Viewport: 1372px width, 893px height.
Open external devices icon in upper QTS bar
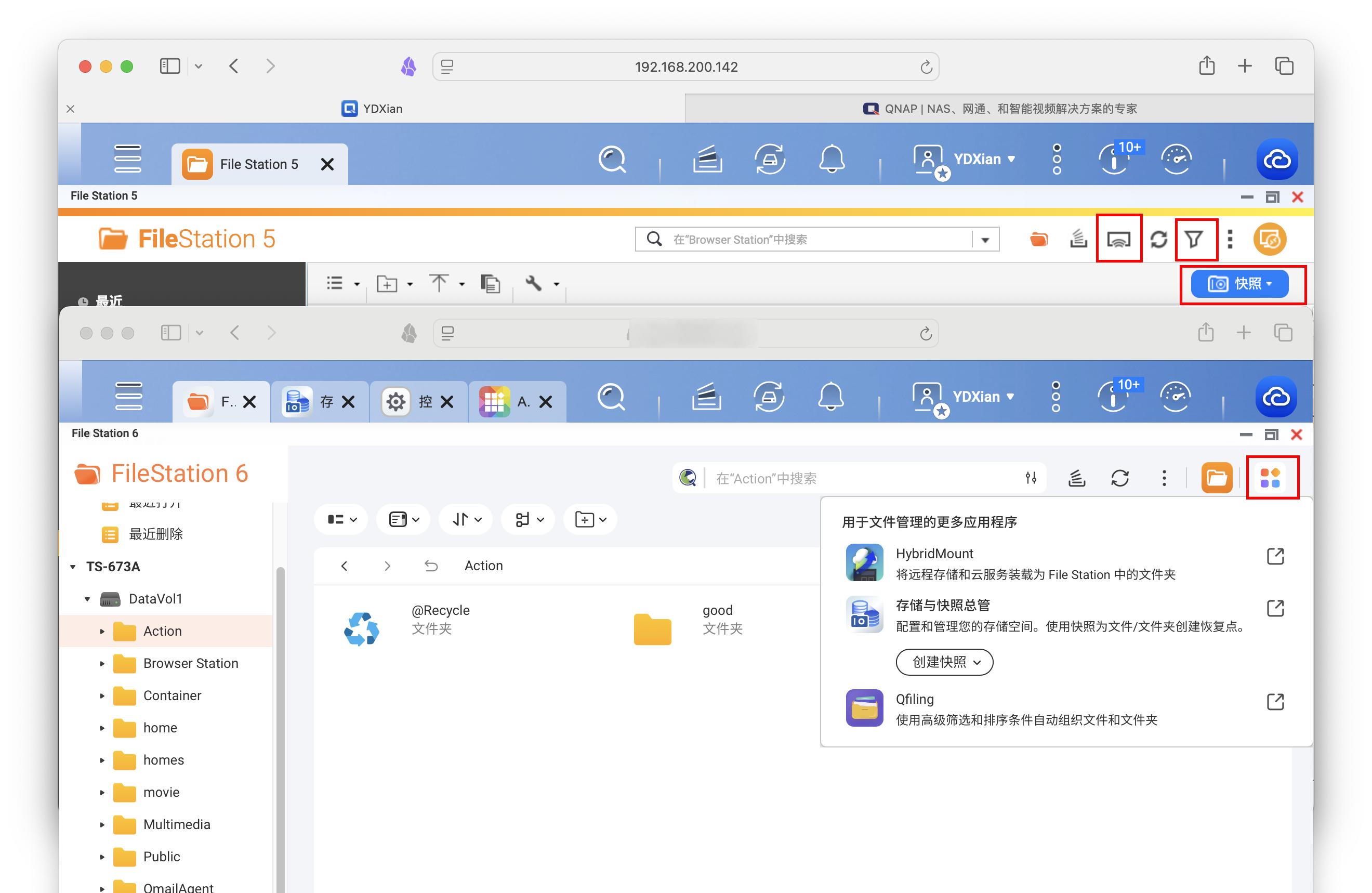click(x=770, y=159)
